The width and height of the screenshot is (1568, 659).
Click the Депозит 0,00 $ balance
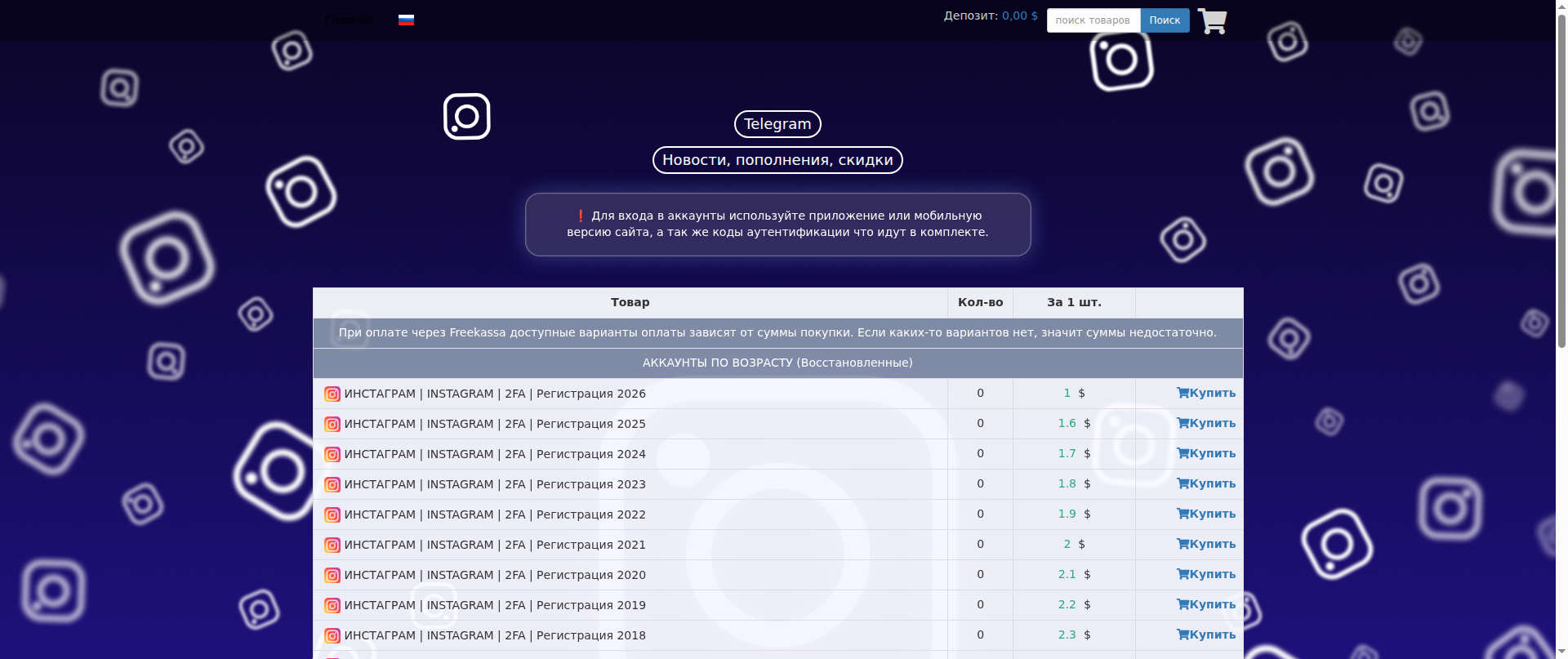[x=991, y=16]
